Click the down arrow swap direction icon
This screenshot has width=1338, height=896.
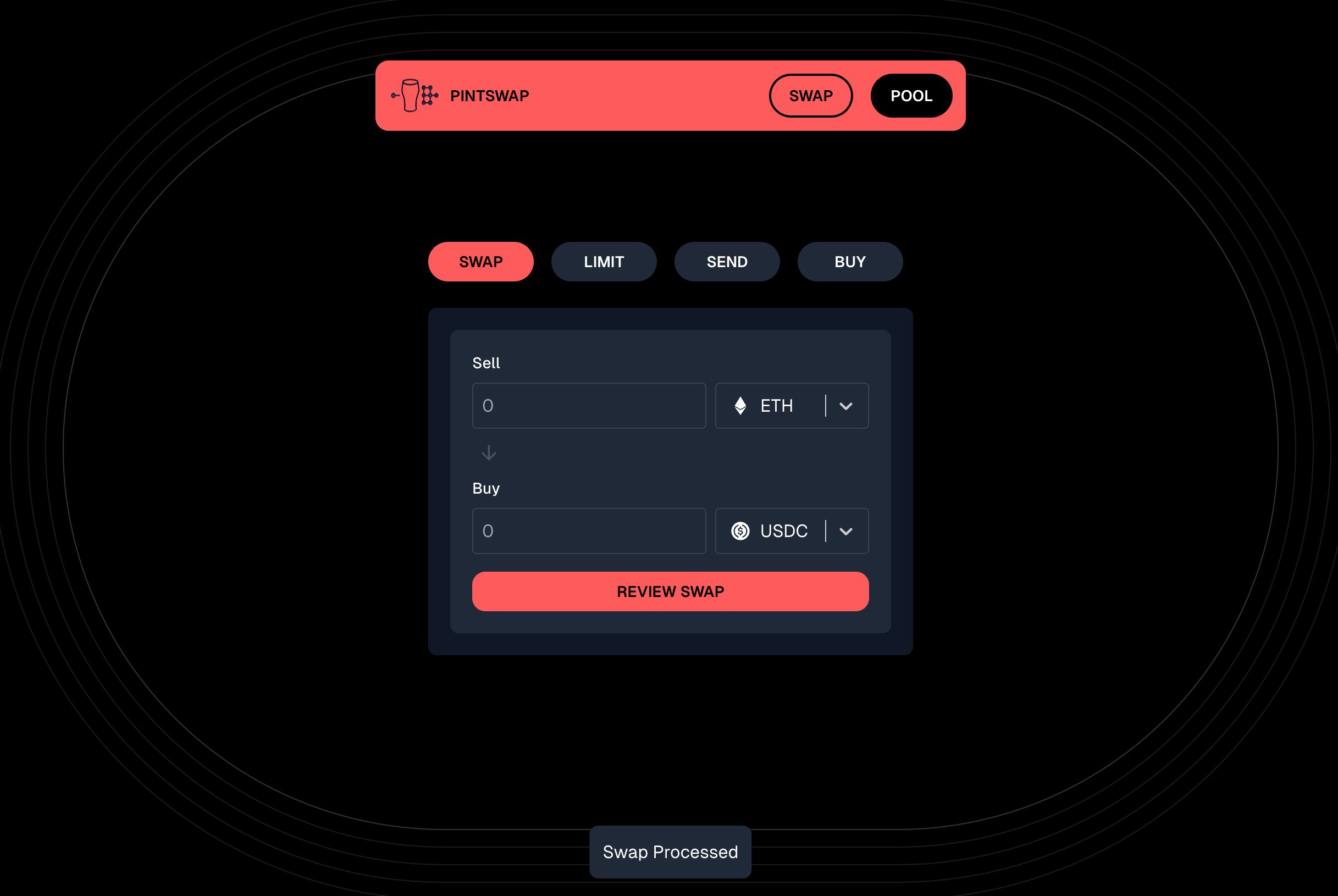pos(488,452)
